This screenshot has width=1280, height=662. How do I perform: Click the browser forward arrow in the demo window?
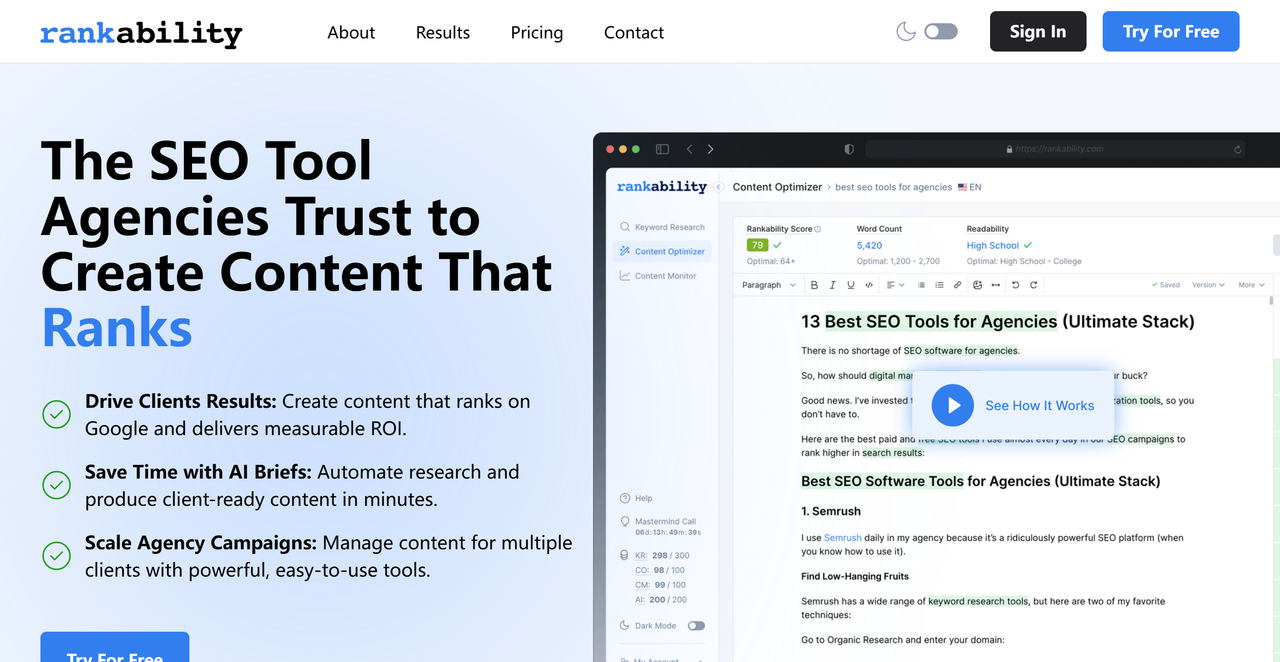tap(711, 149)
